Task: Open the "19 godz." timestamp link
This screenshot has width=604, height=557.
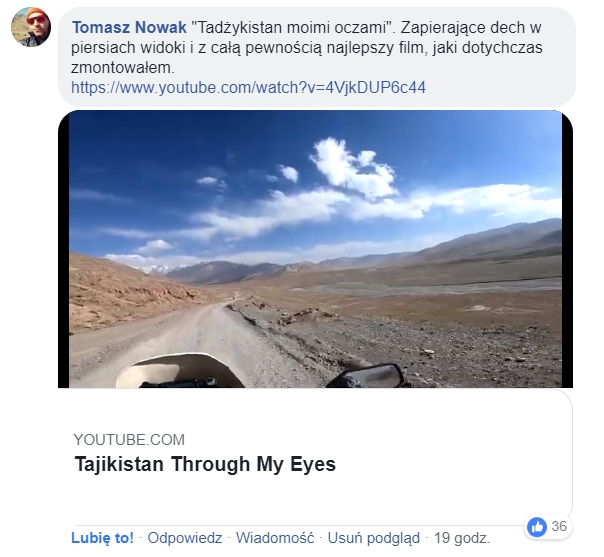Action: 462,538
